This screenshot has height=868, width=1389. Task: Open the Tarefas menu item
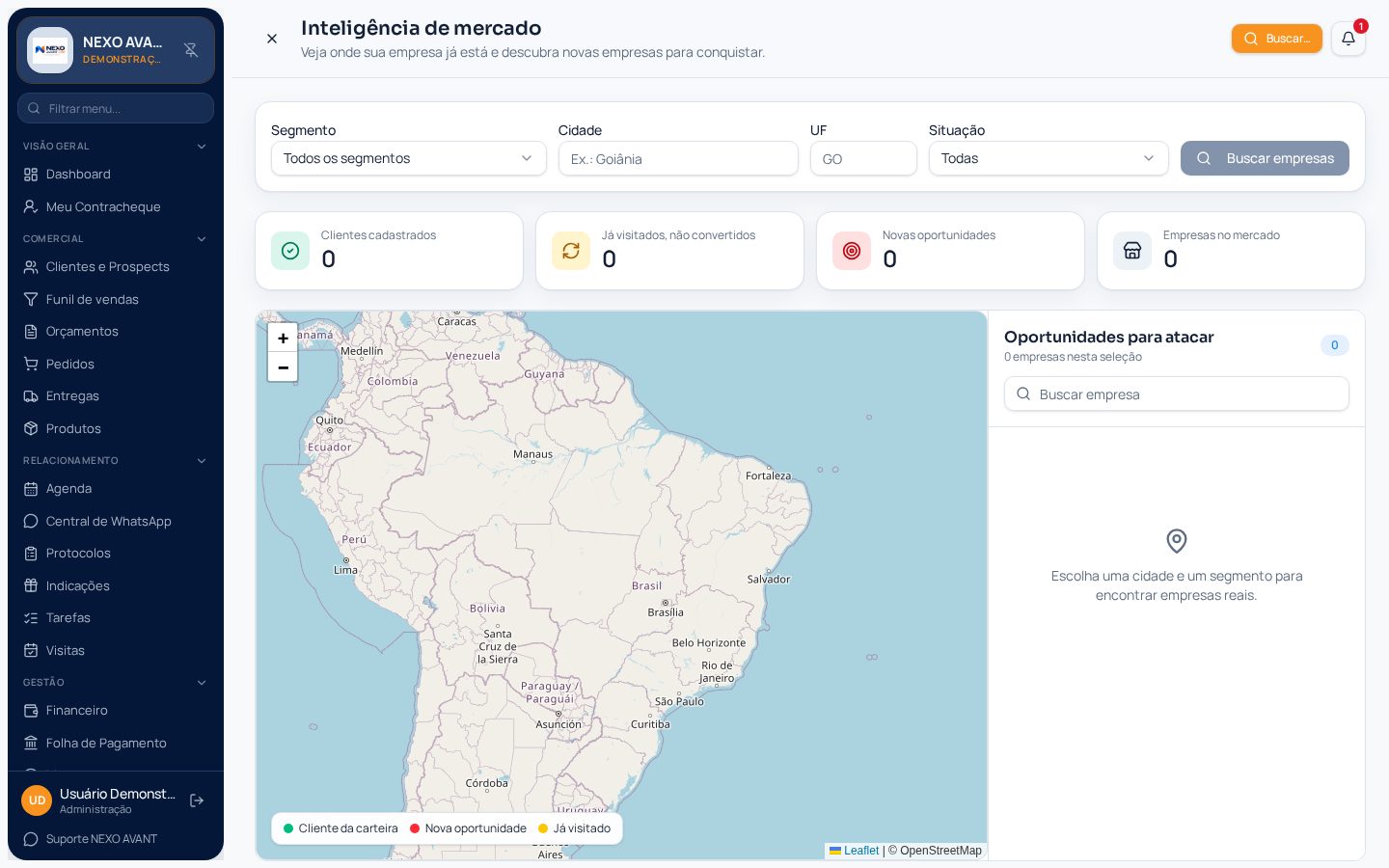(x=116, y=618)
